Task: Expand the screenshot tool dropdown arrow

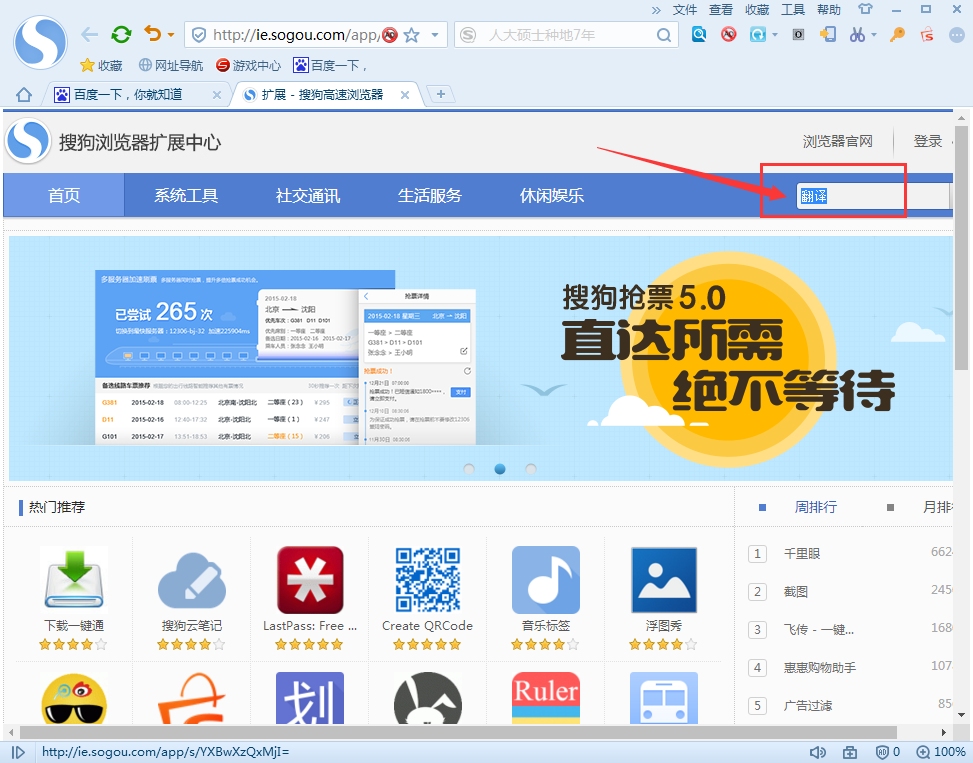Action: click(x=874, y=33)
